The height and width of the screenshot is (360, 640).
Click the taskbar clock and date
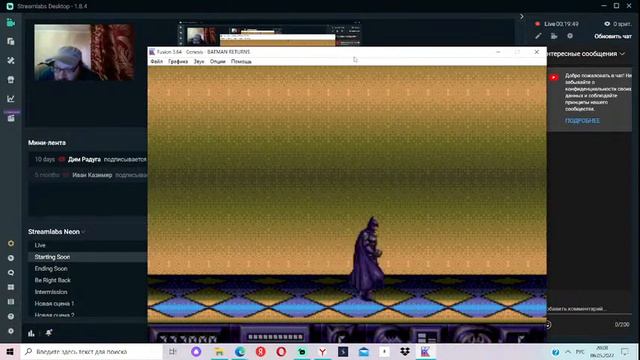[x=602, y=351]
